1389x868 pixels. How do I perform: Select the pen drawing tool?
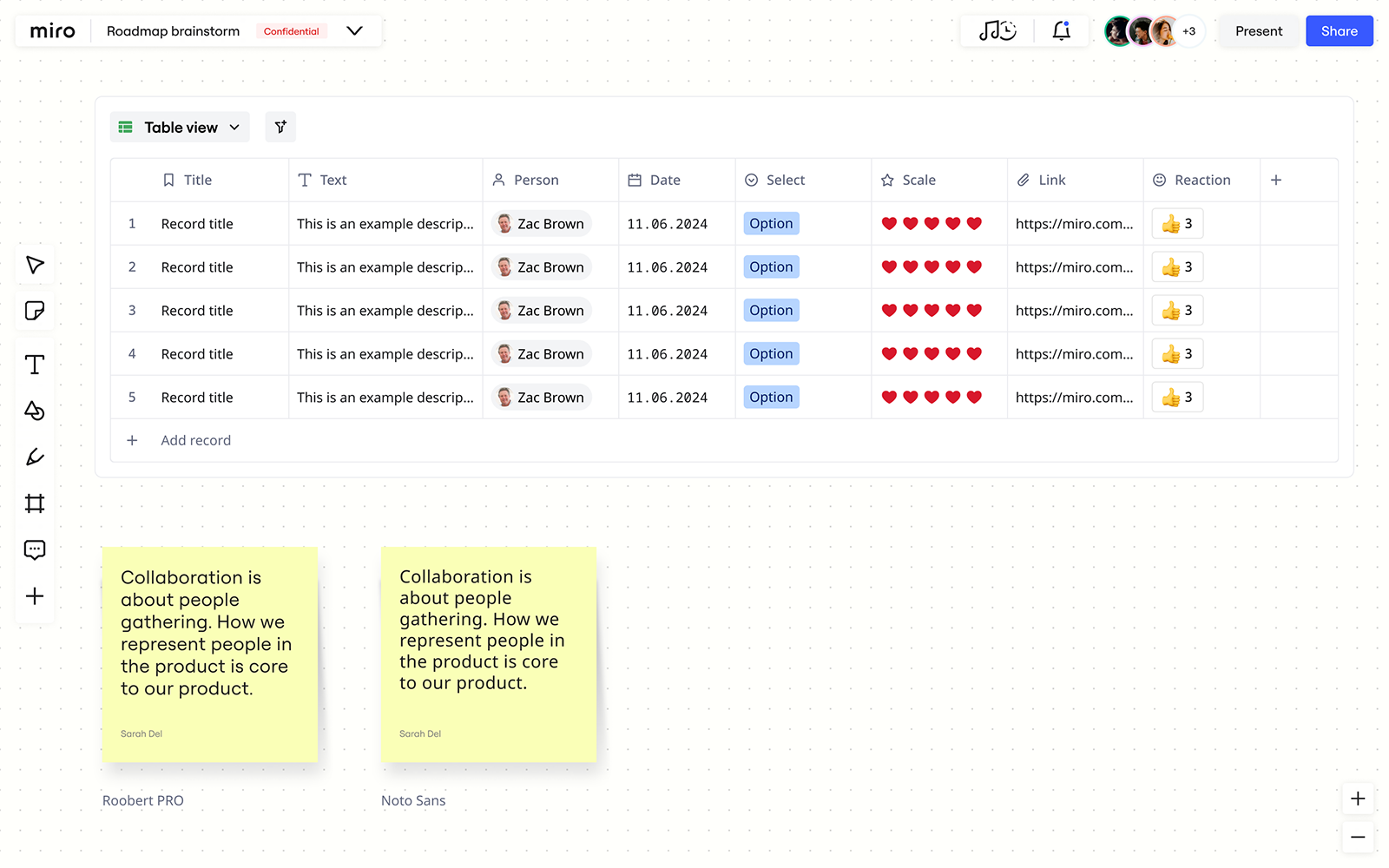(x=35, y=457)
